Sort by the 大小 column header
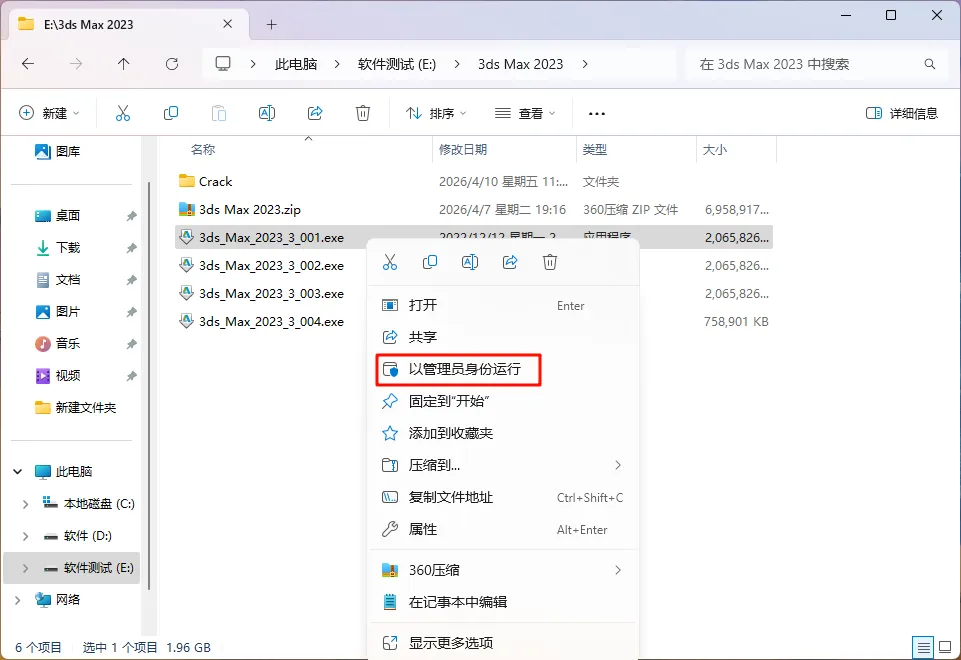Image resolution: width=961 pixels, height=660 pixels. [x=715, y=150]
